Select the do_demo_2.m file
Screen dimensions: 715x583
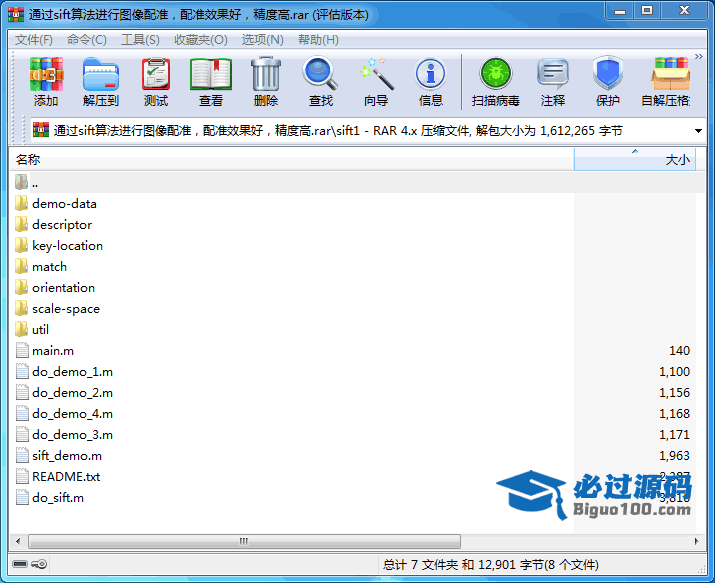(x=73, y=393)
